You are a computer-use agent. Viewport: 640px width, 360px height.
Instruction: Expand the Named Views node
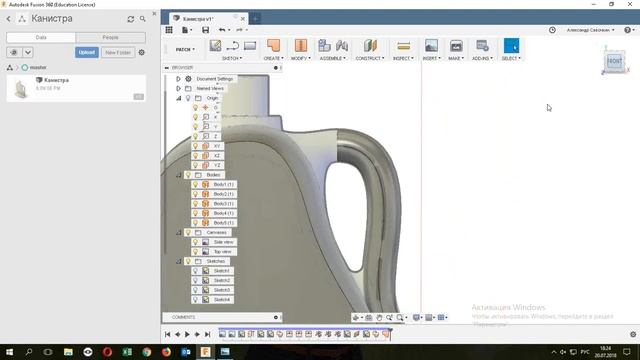point(178,89)
